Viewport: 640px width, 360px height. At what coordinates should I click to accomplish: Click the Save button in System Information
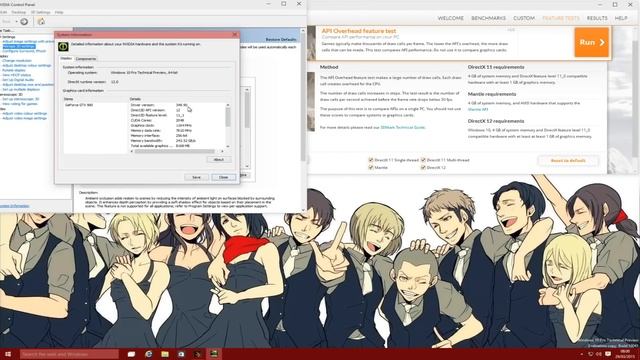click(196, 178)
